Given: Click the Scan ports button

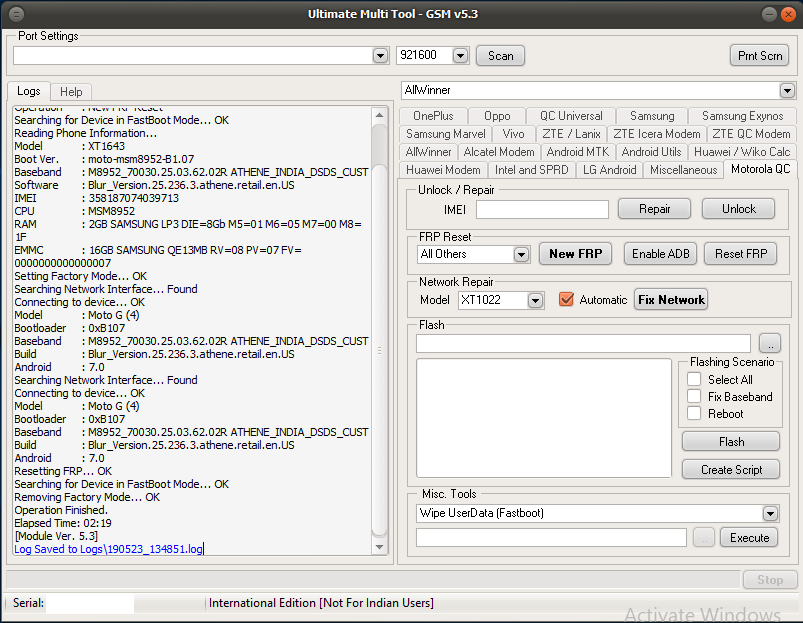Looking at the screenshot, I should click(x=500, y=56).
